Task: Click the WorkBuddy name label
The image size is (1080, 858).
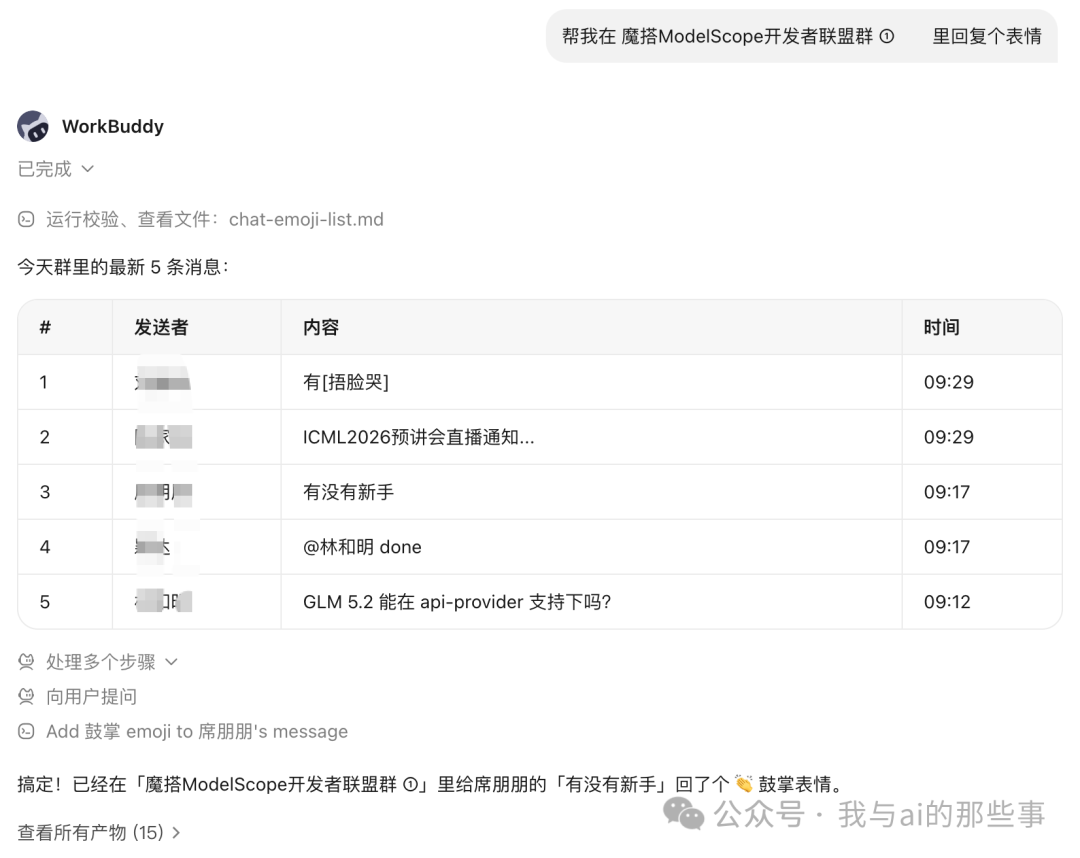Action: (x=113, y=126)
